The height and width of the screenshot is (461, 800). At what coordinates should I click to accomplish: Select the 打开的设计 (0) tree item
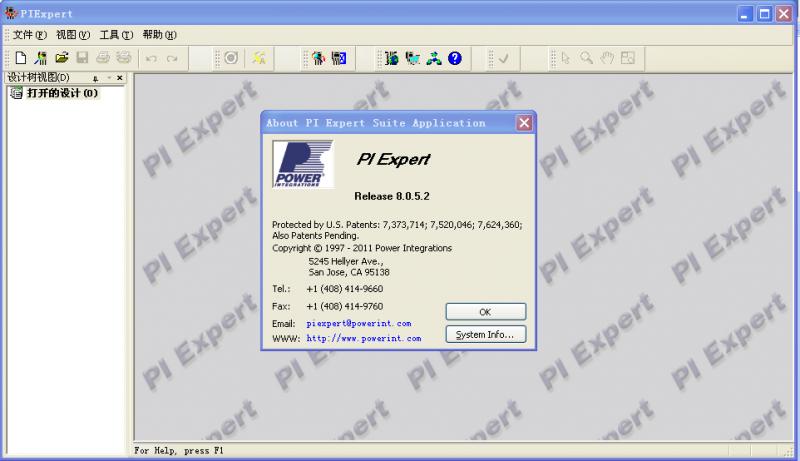62,93
